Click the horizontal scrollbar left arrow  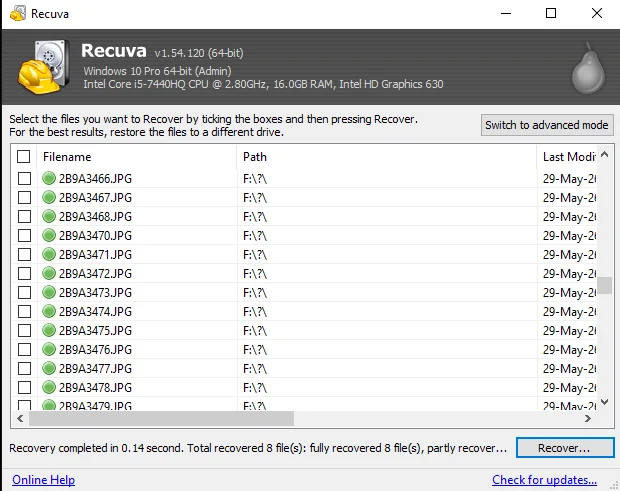[20, 418]
